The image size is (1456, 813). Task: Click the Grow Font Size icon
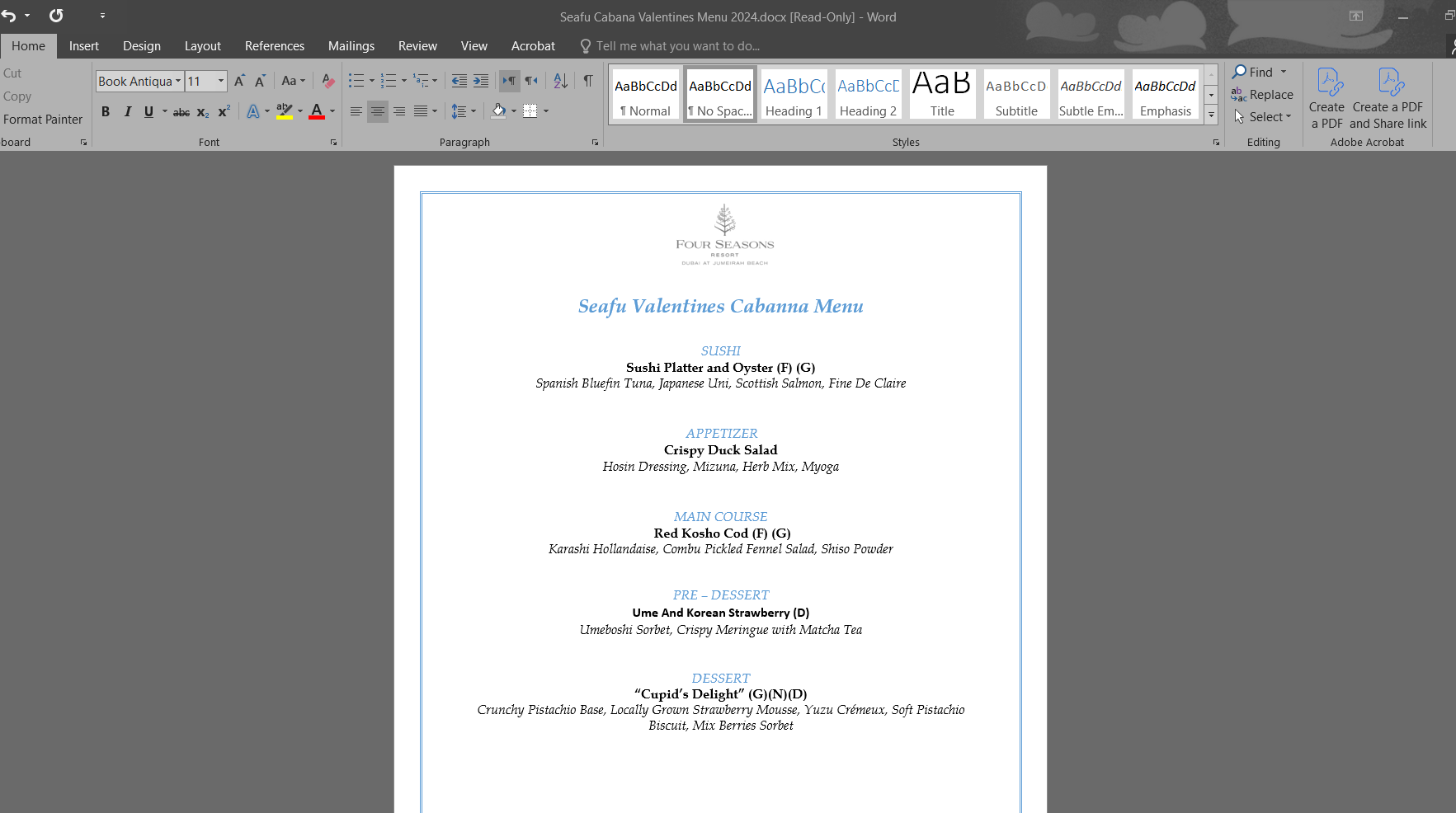pyautogui.click(x=239, y=81)
